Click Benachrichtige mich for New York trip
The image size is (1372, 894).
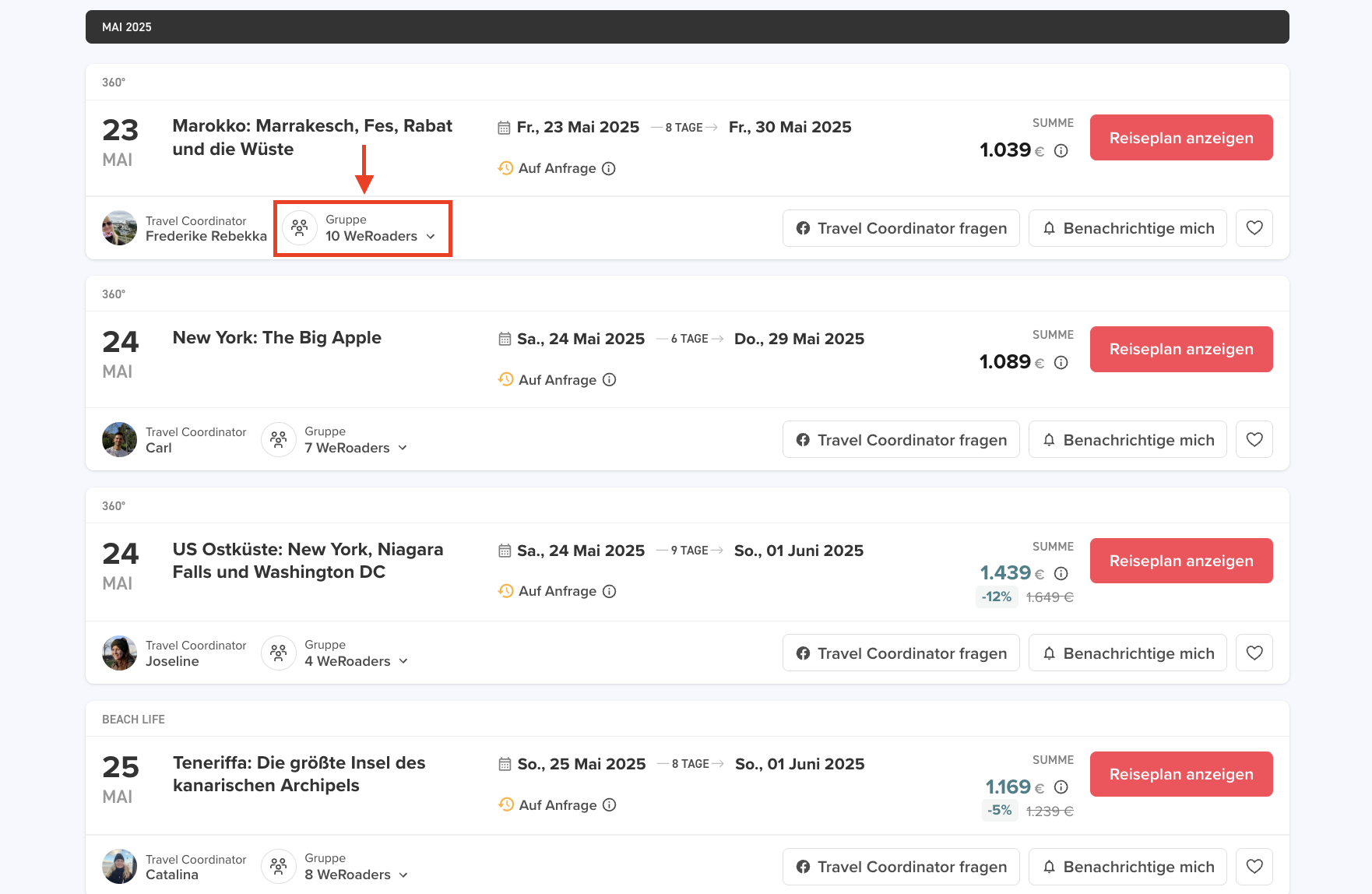(x=1127, y=440)
